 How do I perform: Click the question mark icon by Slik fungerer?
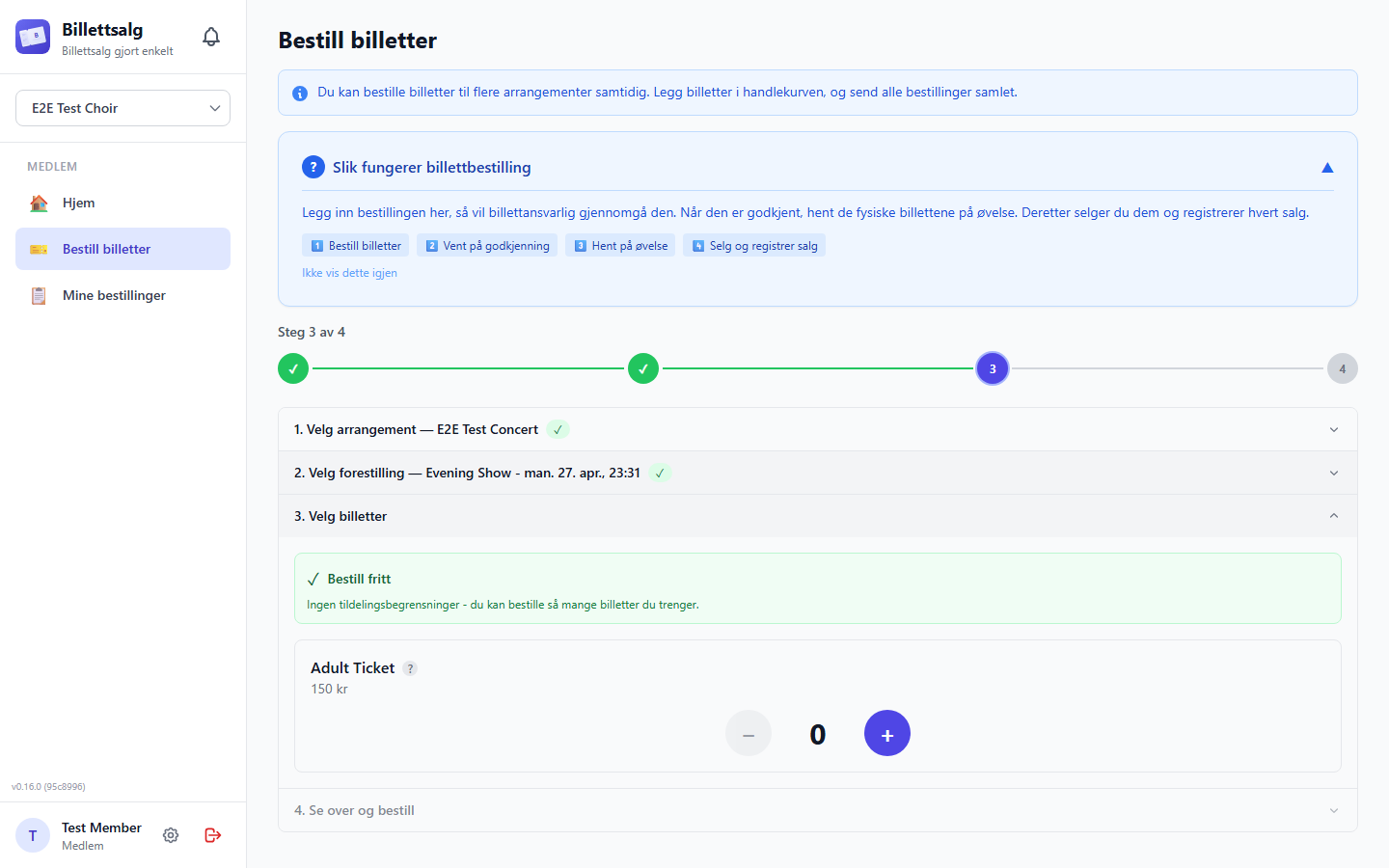[313, 167]
